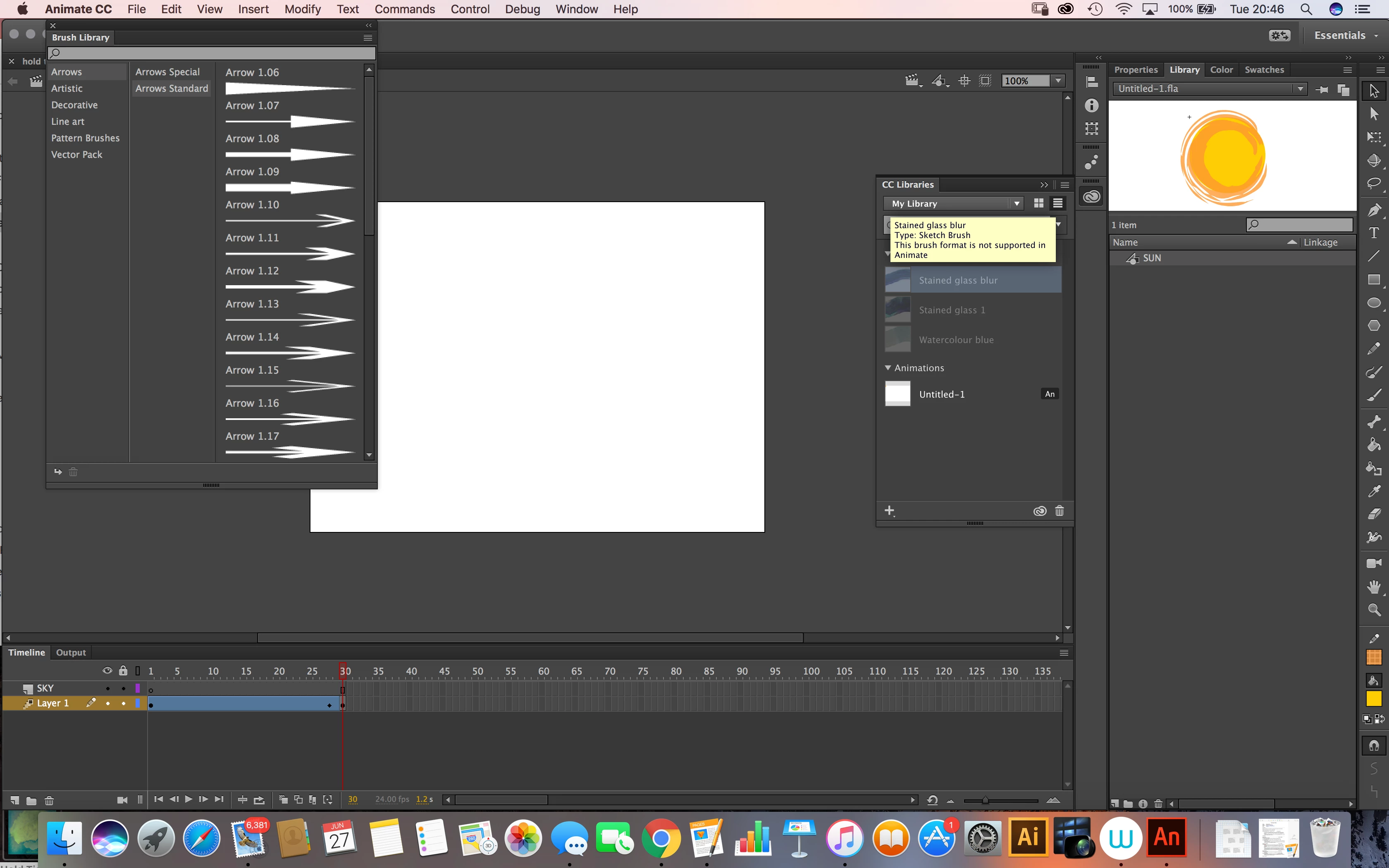Select the Lasso tool
Viewport: 1389px width, 868px height.
pyautogui.click(x=1374, y=184)
